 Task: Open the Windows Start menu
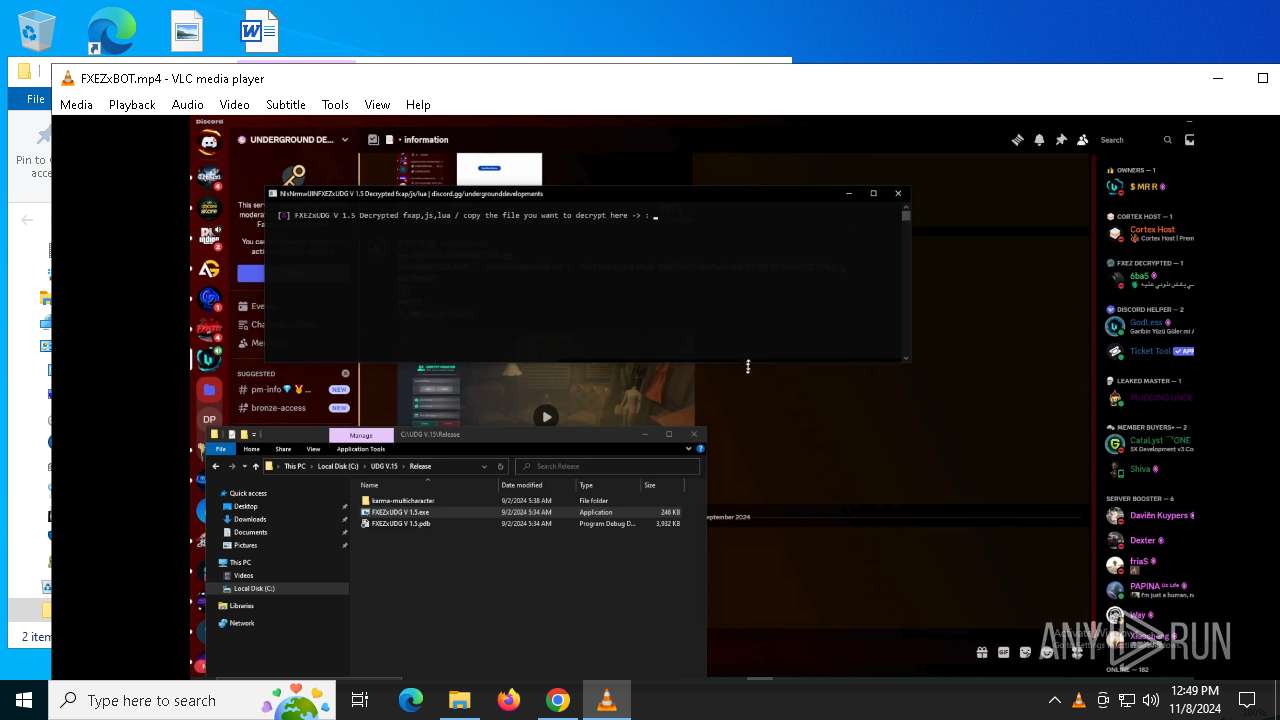tap(24, 701)
